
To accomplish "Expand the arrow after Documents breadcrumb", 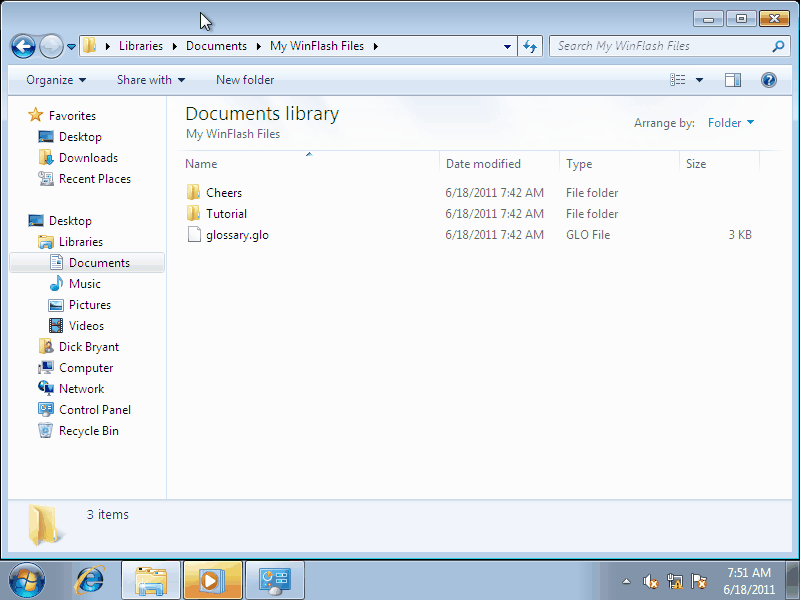I will point(259,46).
